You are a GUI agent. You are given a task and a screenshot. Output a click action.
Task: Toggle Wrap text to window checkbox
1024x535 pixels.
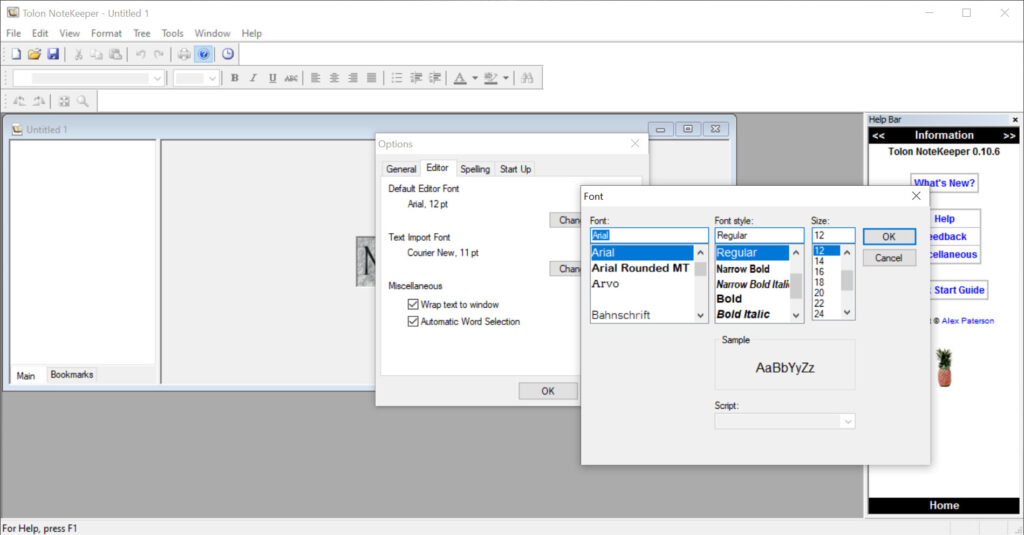pyautogui.click(x=413, y=304)
